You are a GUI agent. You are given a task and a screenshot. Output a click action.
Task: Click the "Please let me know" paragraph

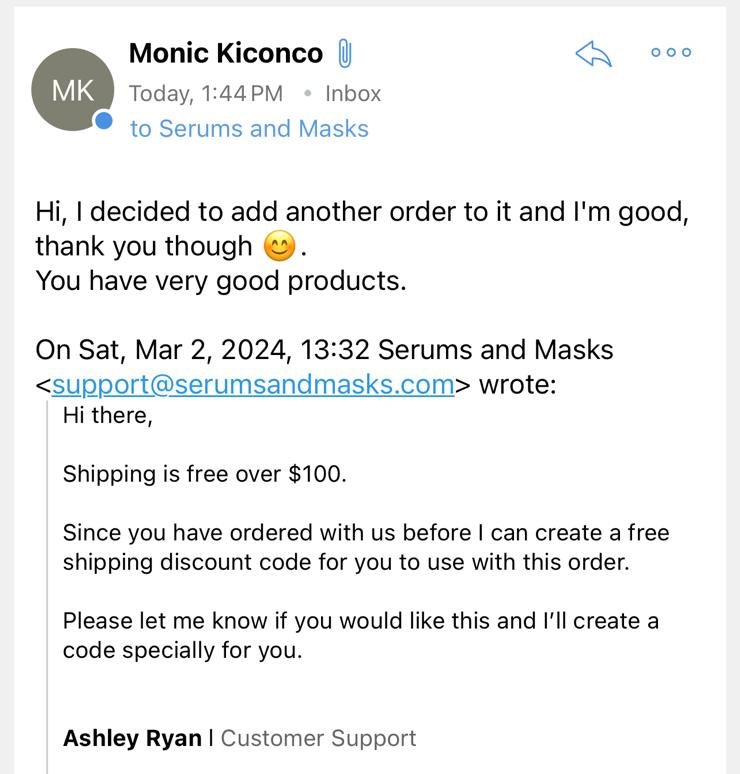(x=361, y=635)
